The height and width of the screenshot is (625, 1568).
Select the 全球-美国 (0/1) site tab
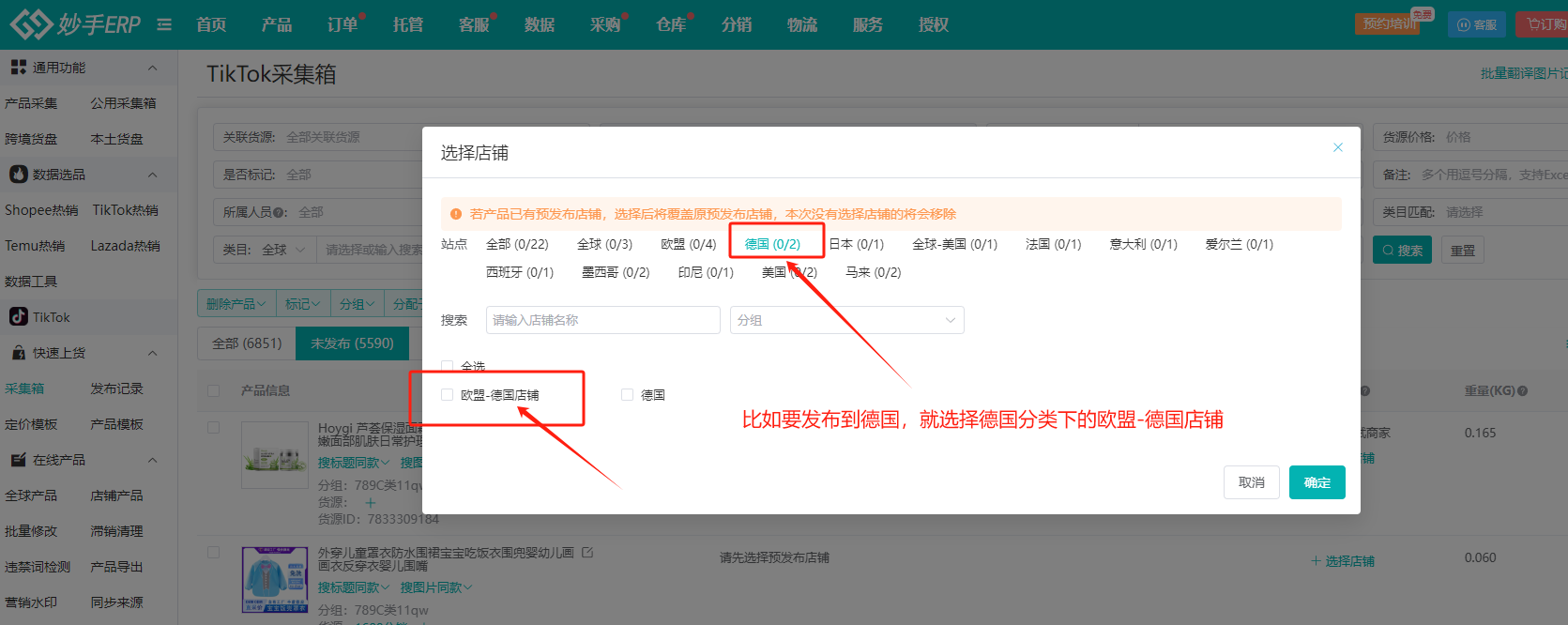click(x=954, y=244)
